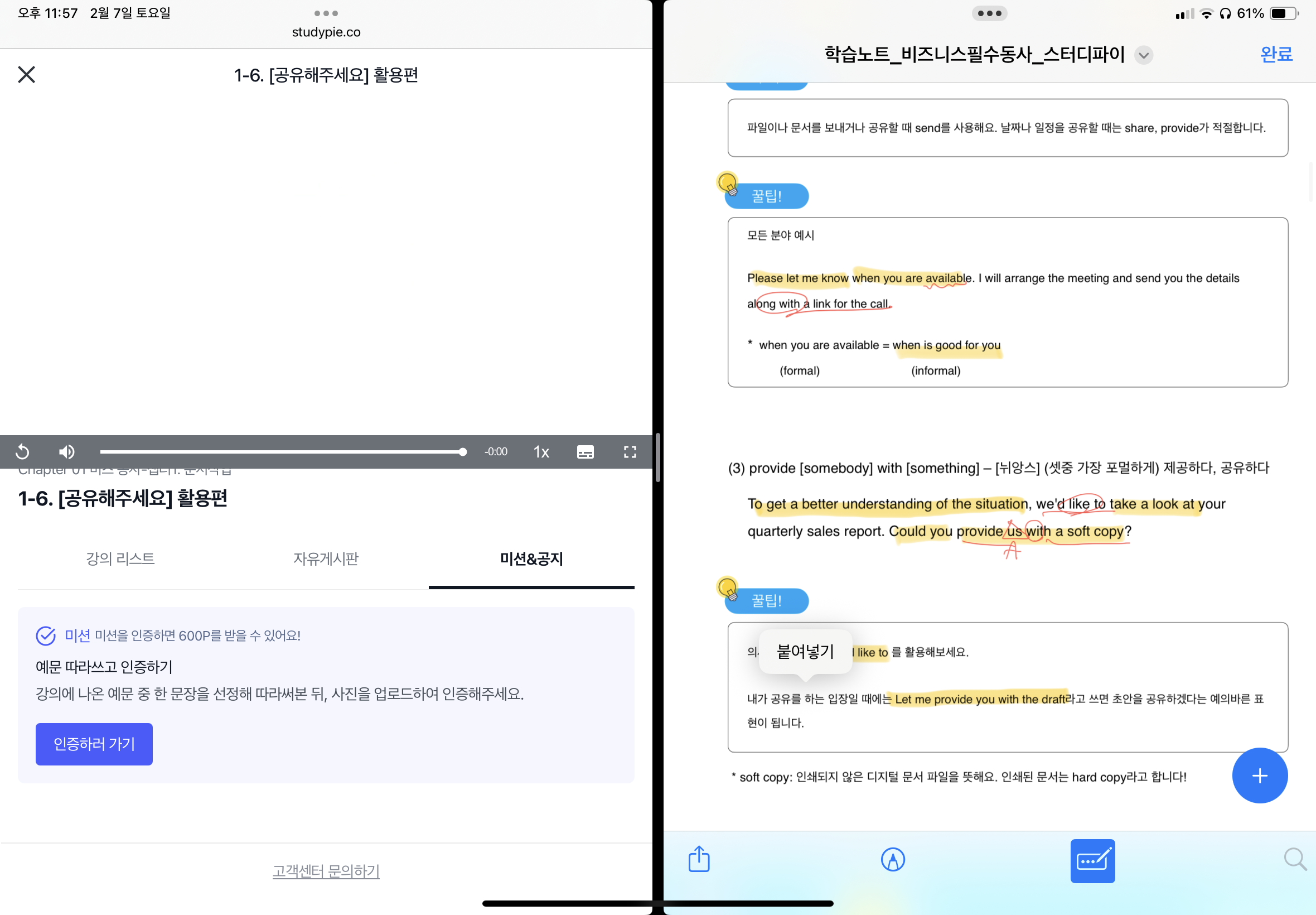Click the video progress slider handle
This screenshot has width=1316, height=915.
point(462,452)
